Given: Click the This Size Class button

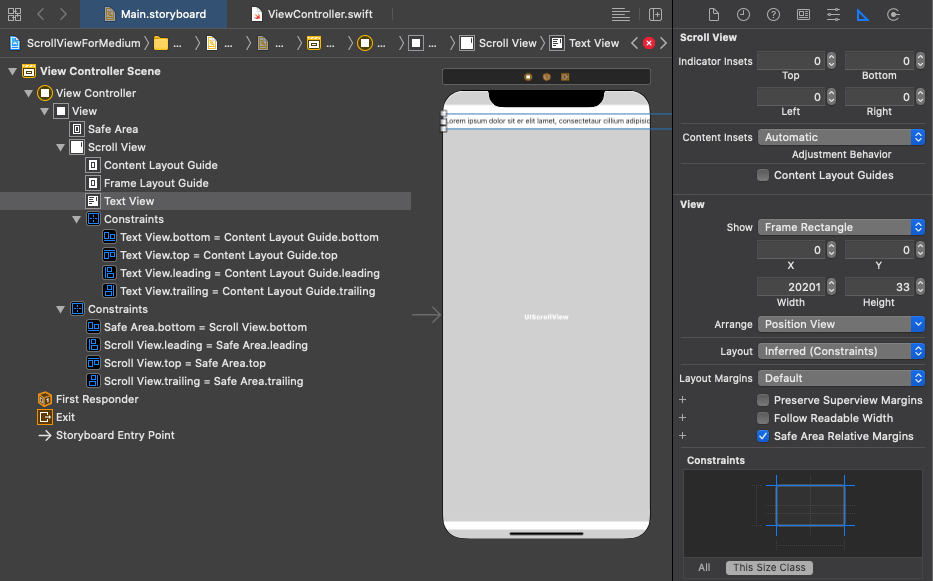Looking at the screenshot, I should (x=769, y=567).
